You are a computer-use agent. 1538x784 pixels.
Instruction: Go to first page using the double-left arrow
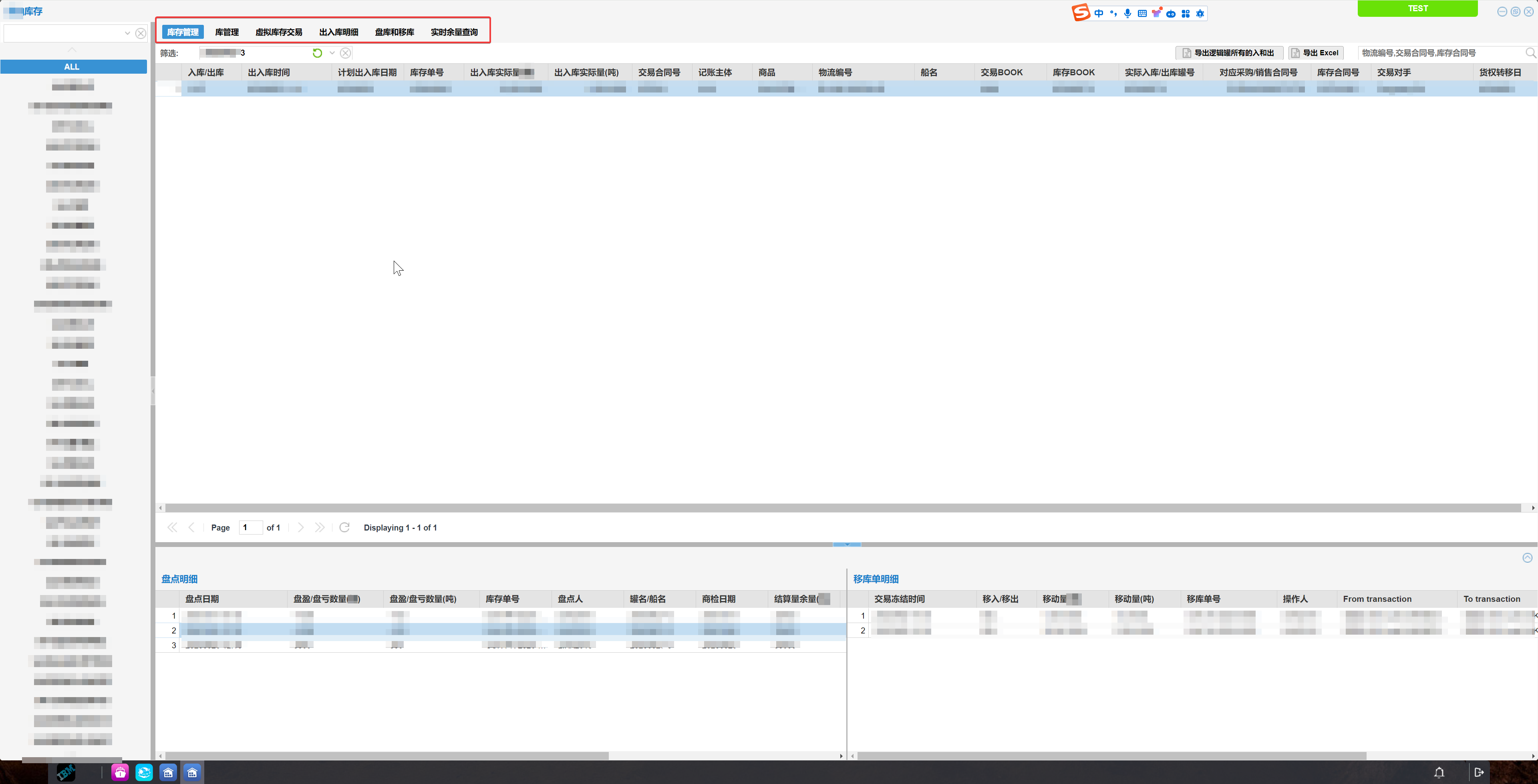[173, 527]
